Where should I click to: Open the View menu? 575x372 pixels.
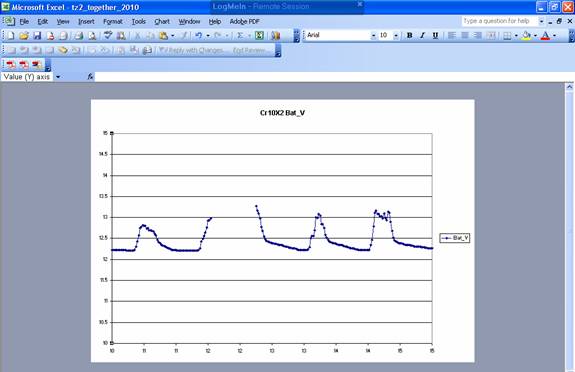(63, 22)
